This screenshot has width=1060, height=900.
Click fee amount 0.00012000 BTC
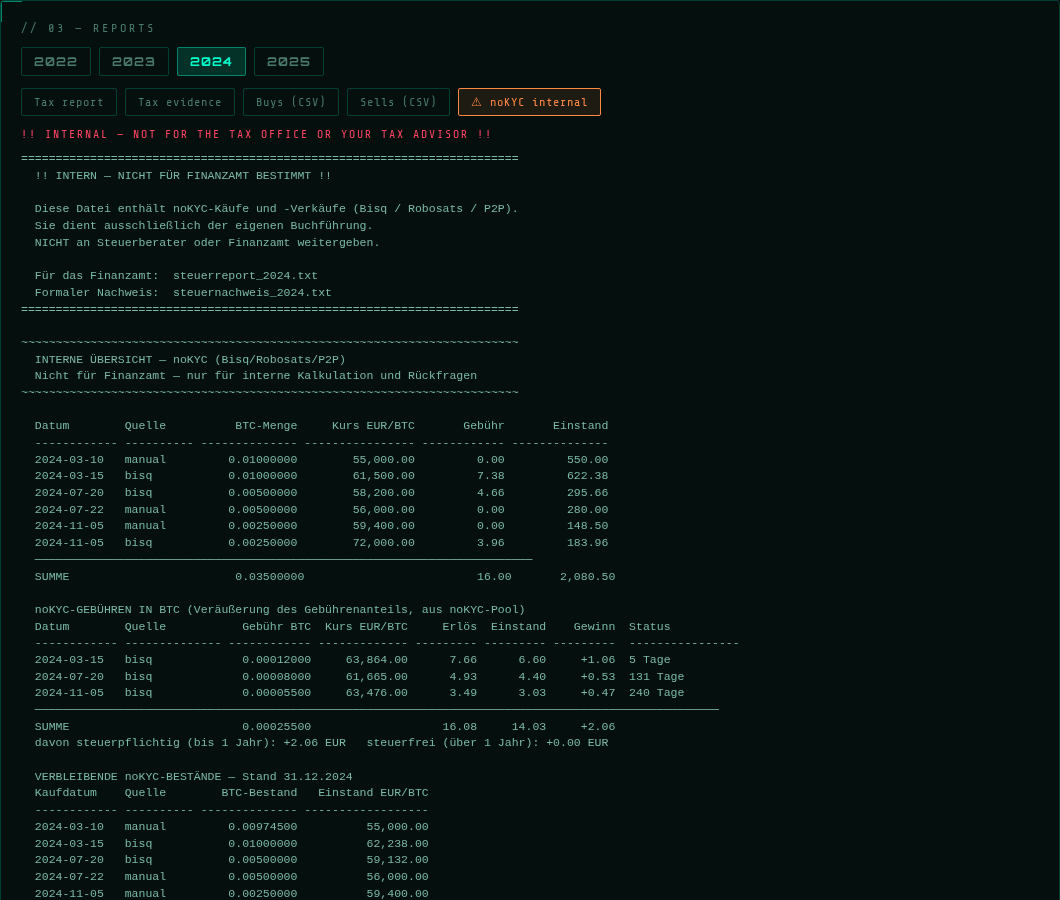(x=276, y=660)
